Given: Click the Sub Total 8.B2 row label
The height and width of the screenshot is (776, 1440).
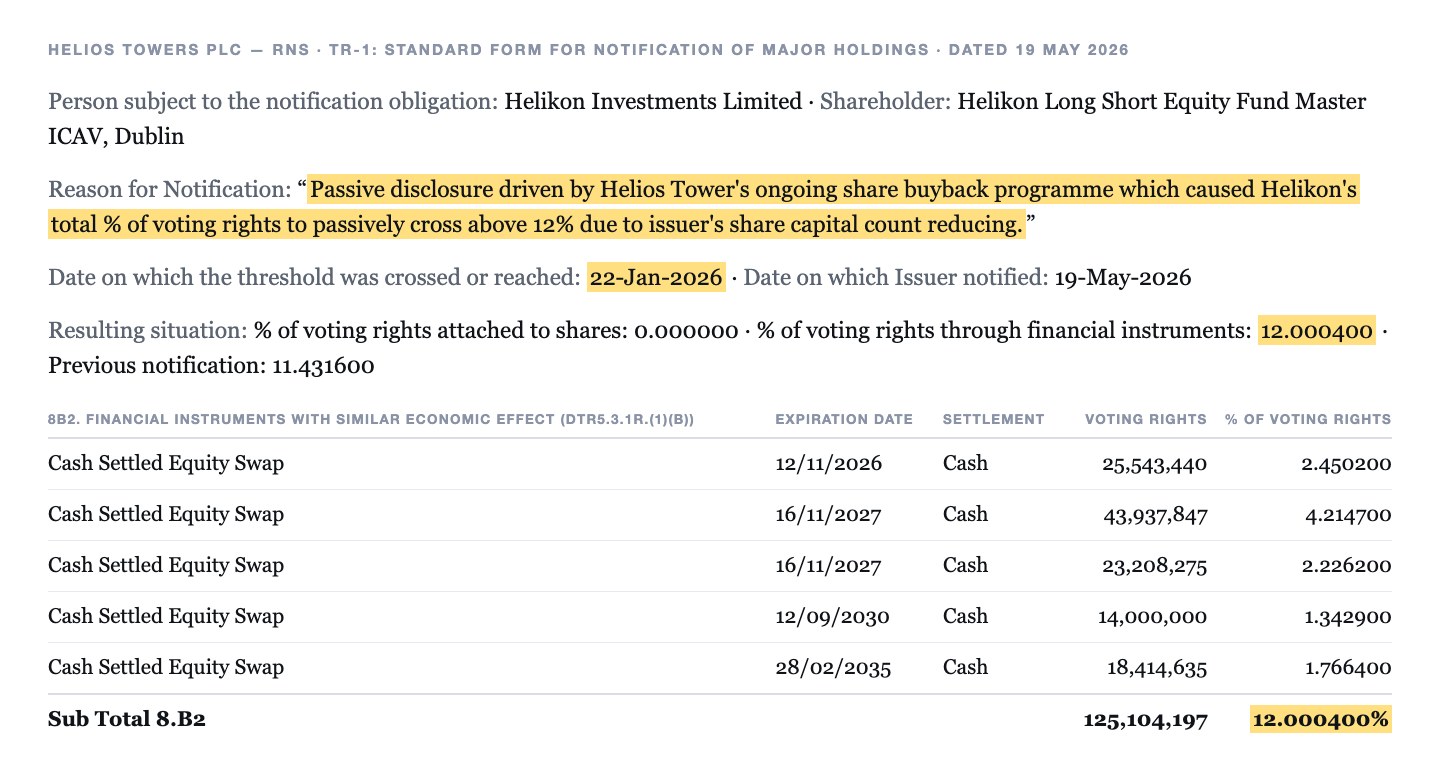Looking at the screenshot, I should tap(127, 719).
